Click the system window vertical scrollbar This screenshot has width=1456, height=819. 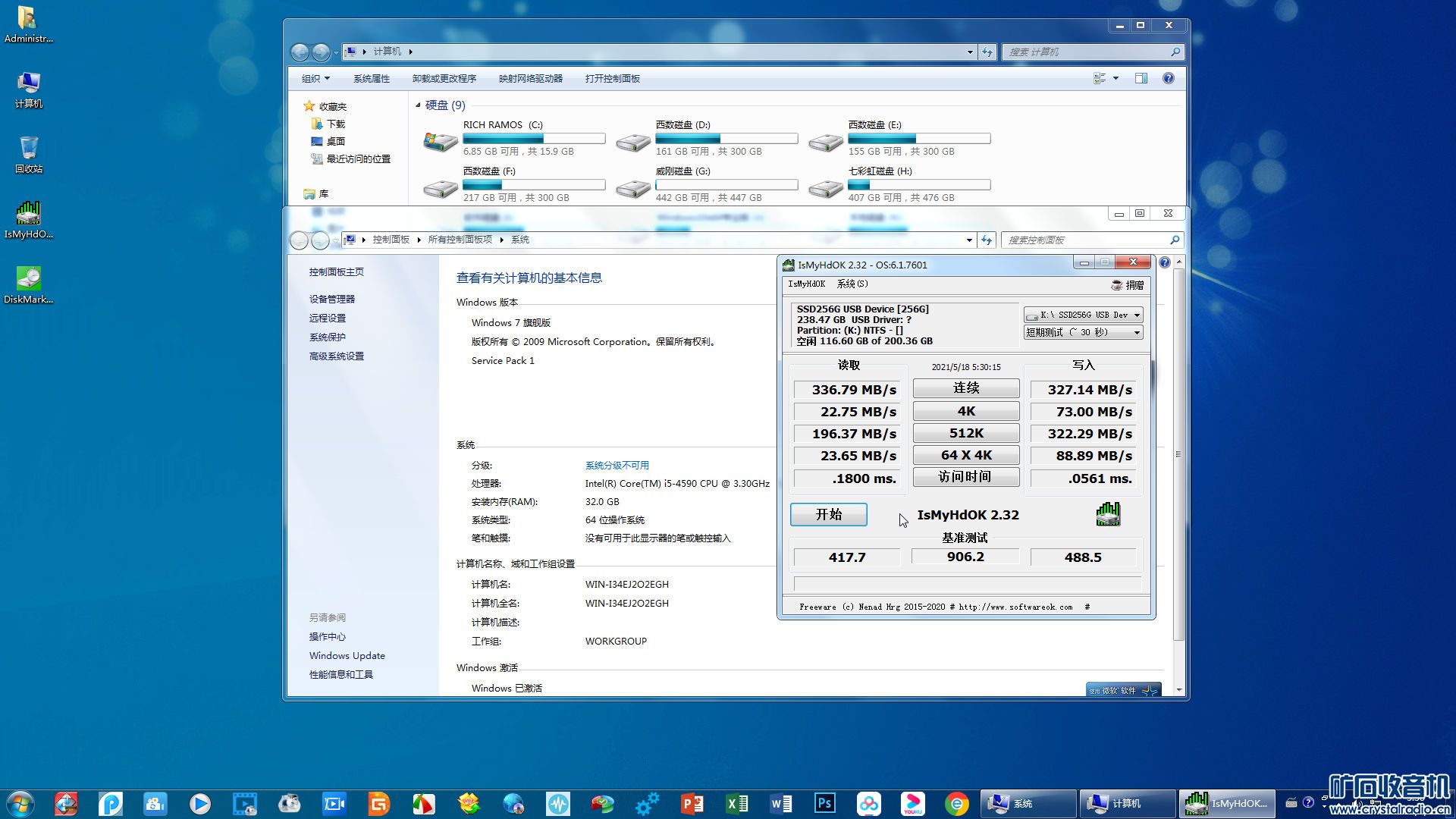click(x=1178, y=455)
